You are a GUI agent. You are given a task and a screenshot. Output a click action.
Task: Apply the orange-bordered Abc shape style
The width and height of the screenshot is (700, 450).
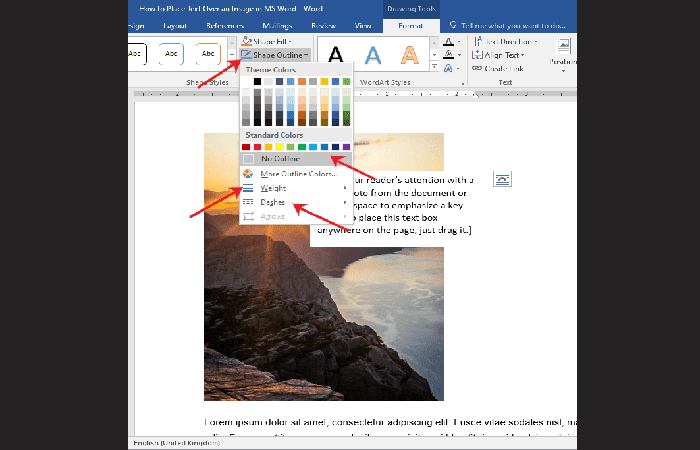click(x=208, y=54)
